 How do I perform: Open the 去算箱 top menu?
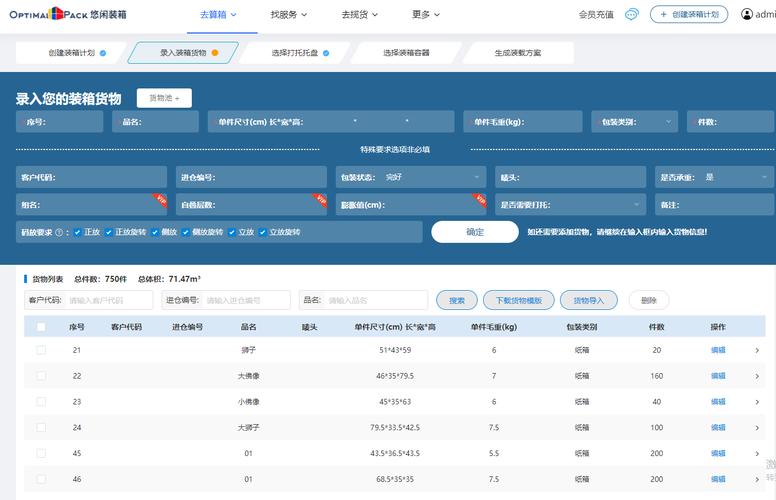pos(217,14)
